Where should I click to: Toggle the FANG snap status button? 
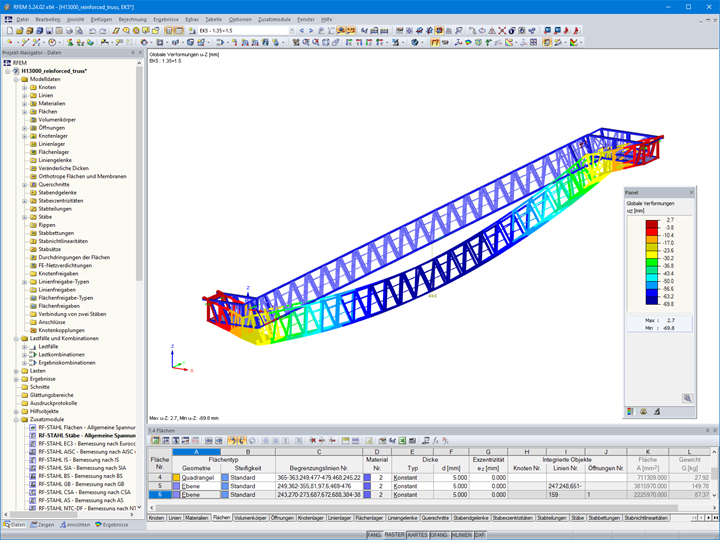click(374, 535)
